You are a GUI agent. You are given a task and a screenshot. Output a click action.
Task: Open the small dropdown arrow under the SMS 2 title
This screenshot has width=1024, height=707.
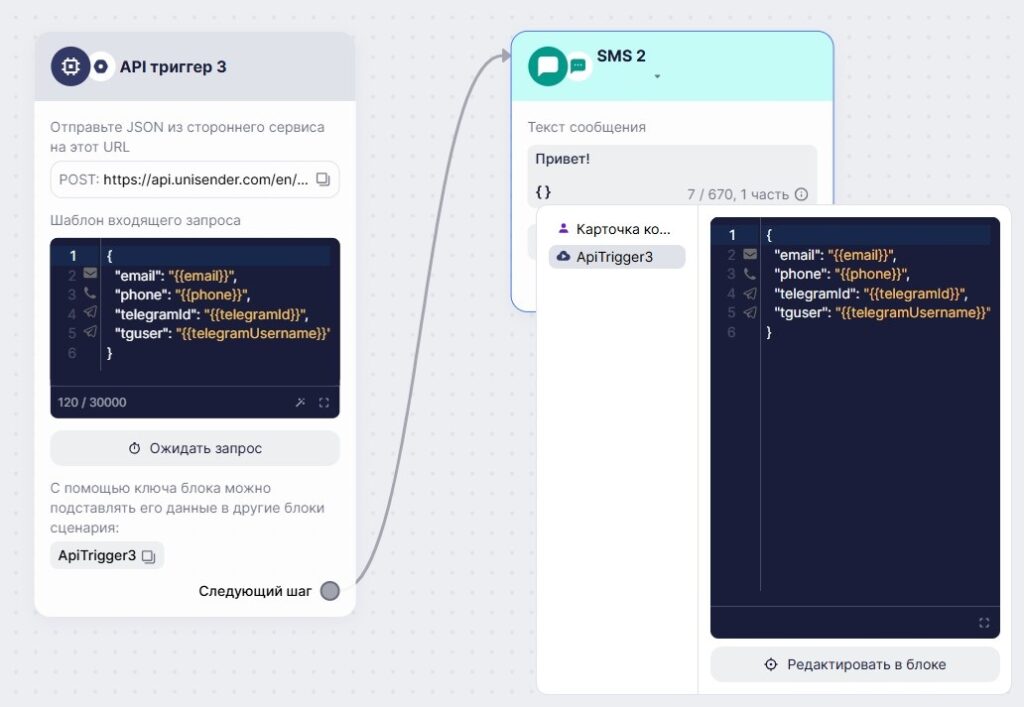point(657,77)
